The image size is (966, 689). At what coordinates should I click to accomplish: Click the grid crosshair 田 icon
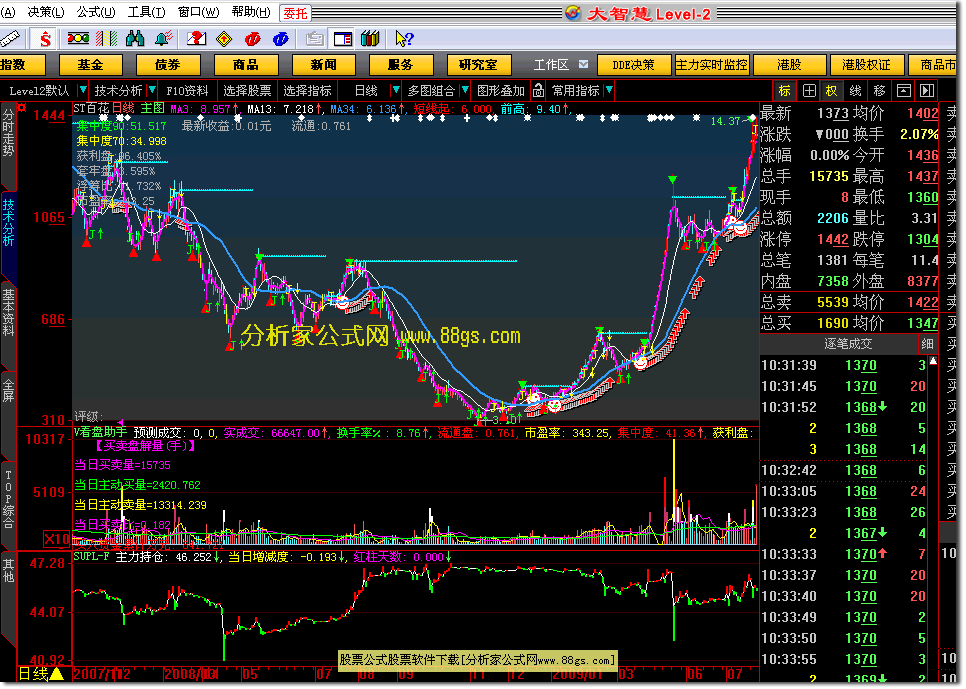point(809,91)
